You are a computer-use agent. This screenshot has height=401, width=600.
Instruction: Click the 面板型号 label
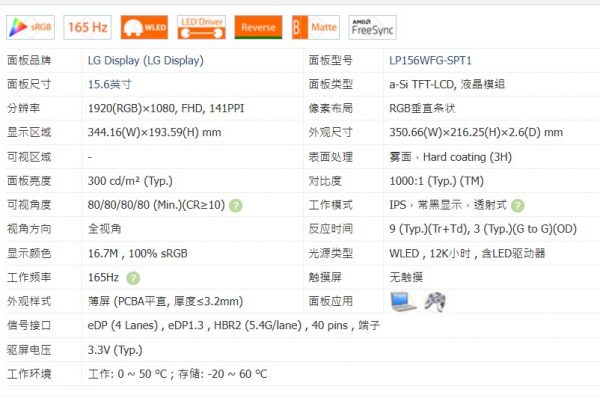click(331, 60)
